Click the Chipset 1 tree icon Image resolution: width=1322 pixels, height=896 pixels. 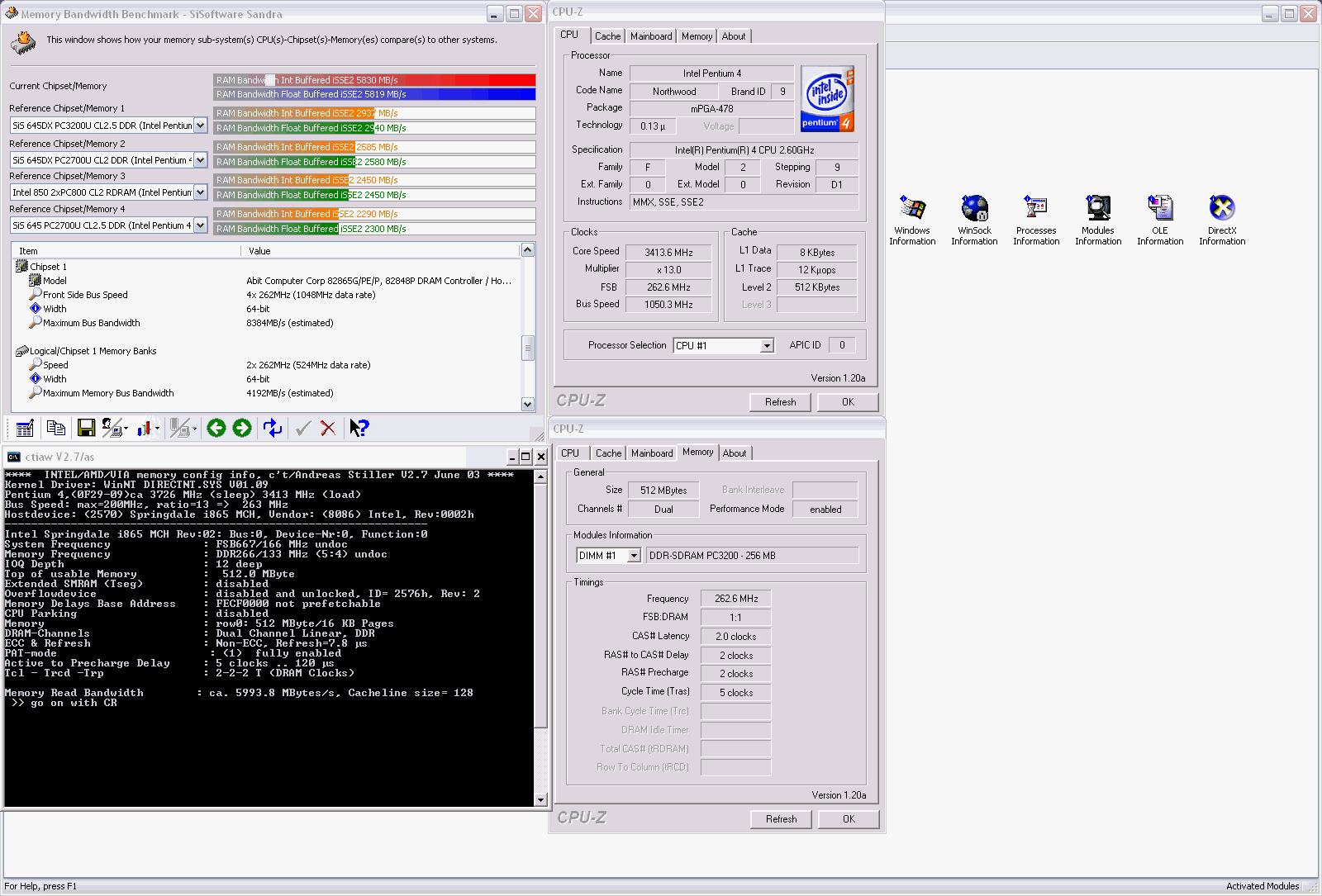21,266
